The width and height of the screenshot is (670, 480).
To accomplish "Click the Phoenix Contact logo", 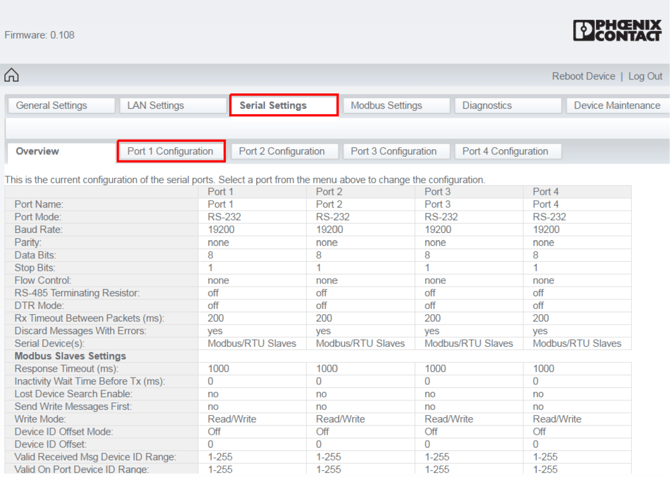I will 616,31.
